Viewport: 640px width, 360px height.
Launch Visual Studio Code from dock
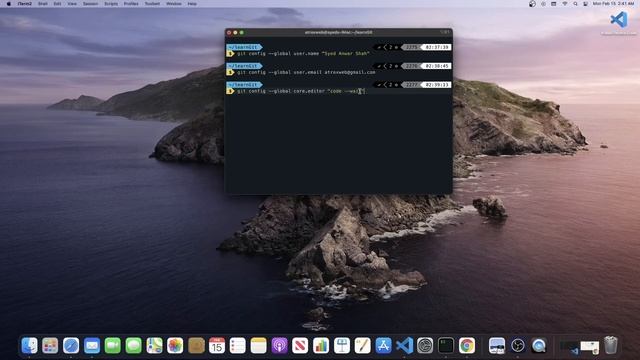tap(404, 346)
